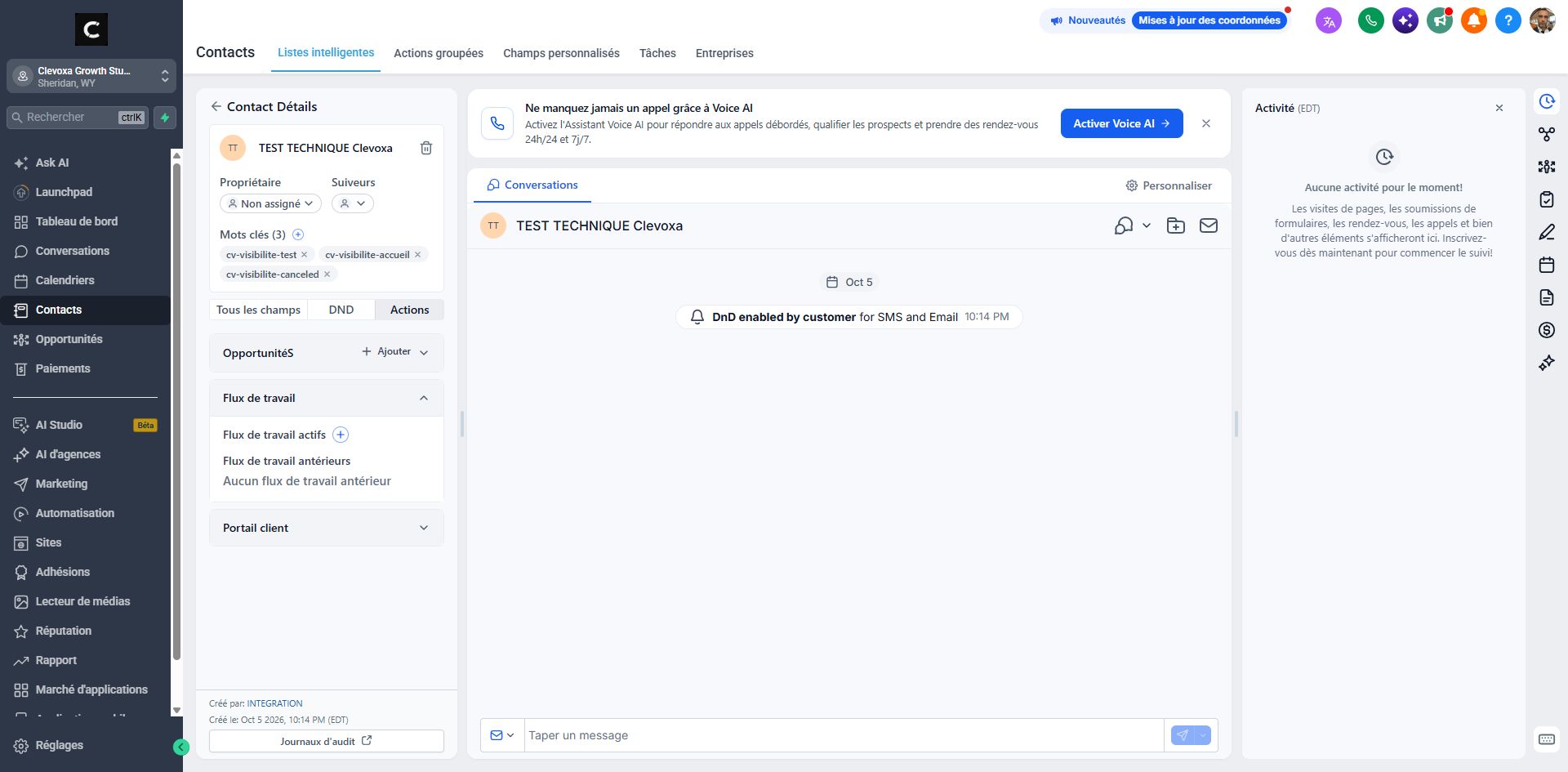Screen dimensions: 1568x772
Task: Dismiss the Voice AI banner
Action: (x=1206, y=123)
